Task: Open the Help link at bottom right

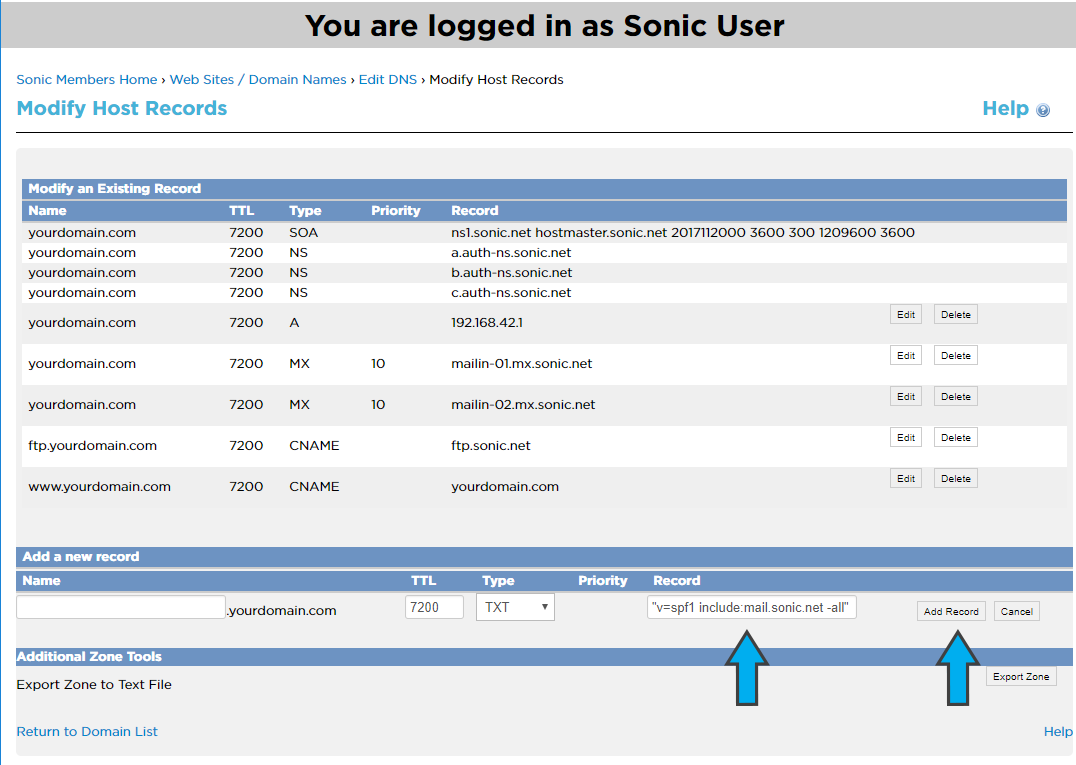Action: [1057, 731]
